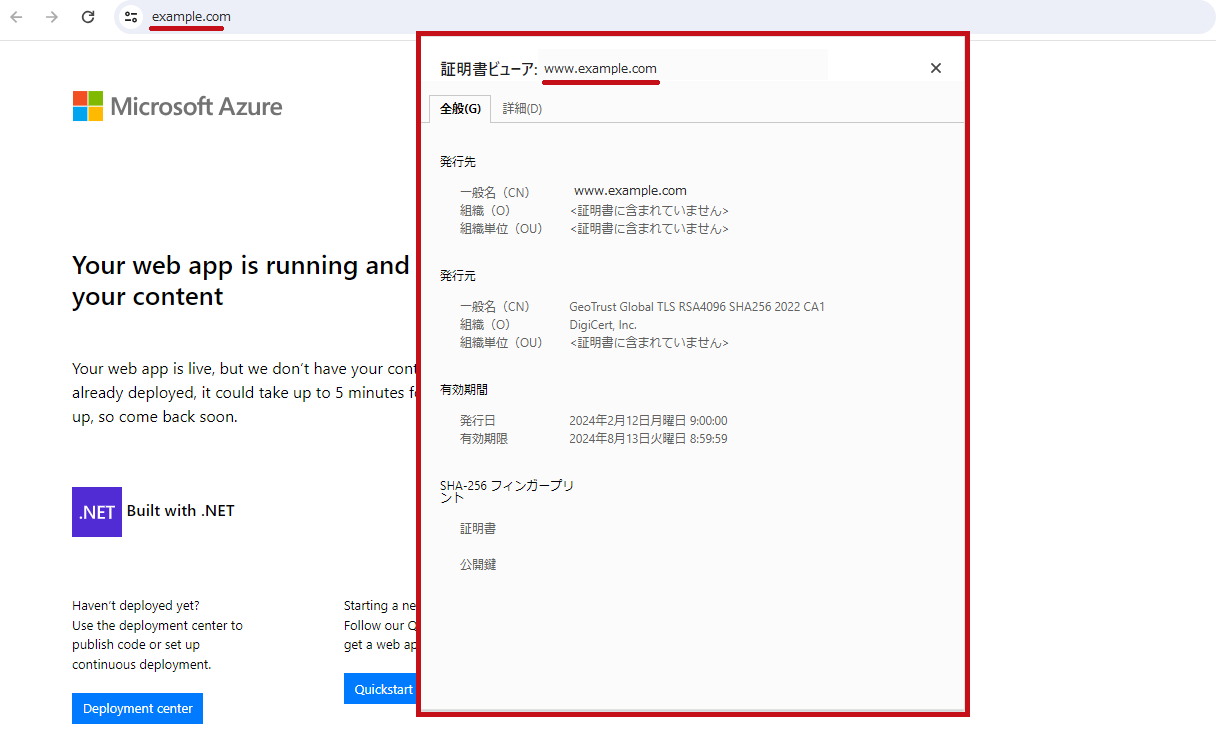Click the browser back arrow
The image size is (1216, 734).
pyautogui.click(x=16, y=17)
